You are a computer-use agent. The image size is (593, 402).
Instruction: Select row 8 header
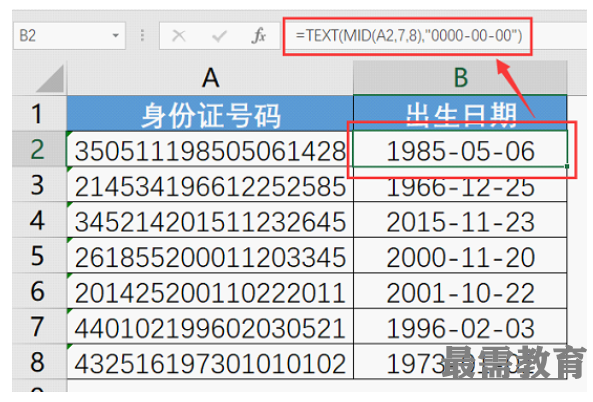point(39,362)
